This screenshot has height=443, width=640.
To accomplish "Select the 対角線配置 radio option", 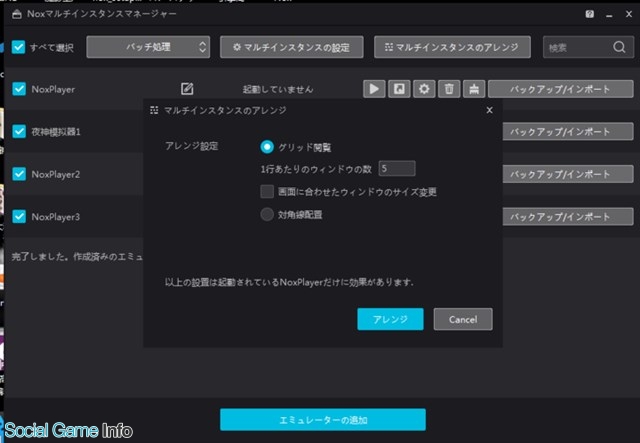I will [267, 214].
